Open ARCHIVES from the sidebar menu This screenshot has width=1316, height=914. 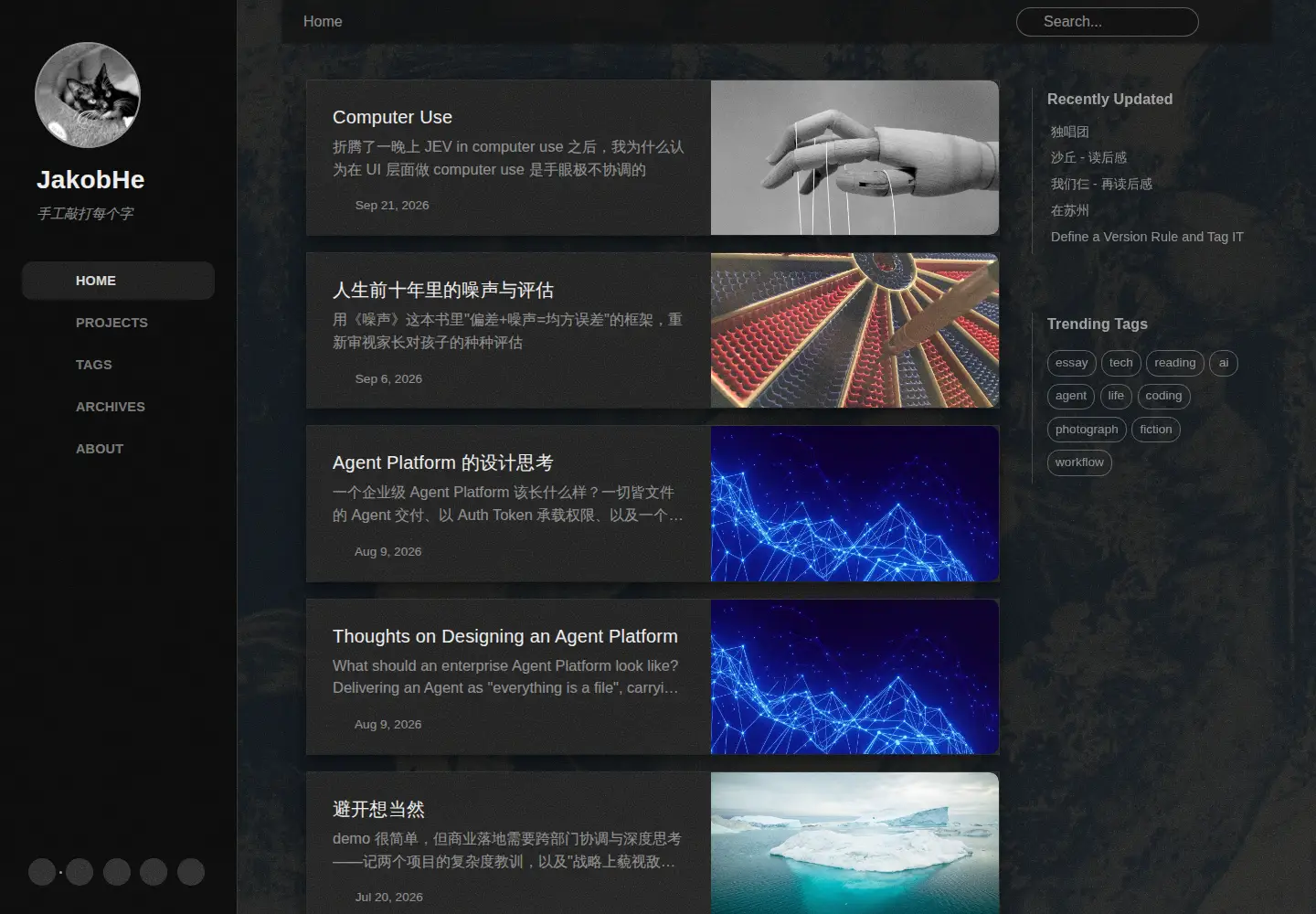(118, 407)
